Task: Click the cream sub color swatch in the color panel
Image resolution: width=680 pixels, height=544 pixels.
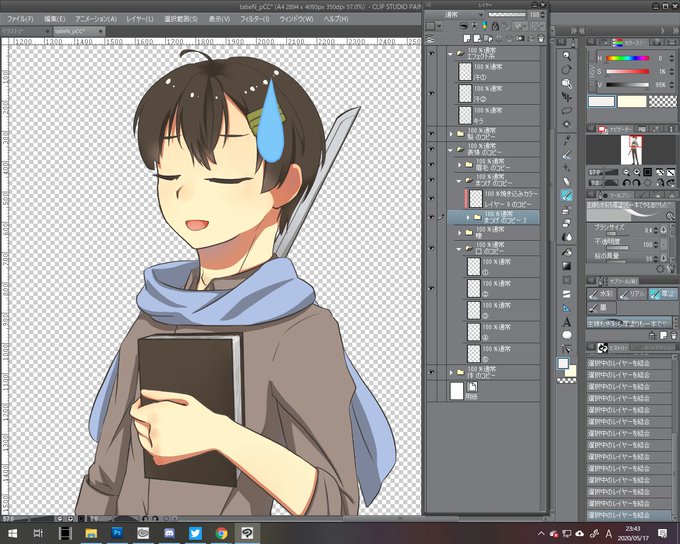Action: pos(631,102)
